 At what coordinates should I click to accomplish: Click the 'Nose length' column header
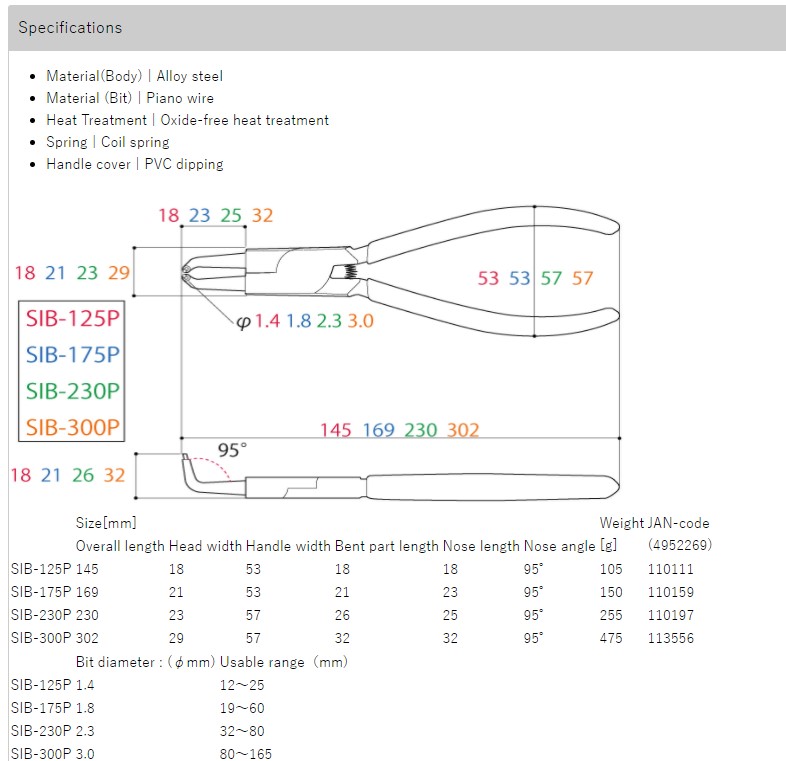coord(481,546)
